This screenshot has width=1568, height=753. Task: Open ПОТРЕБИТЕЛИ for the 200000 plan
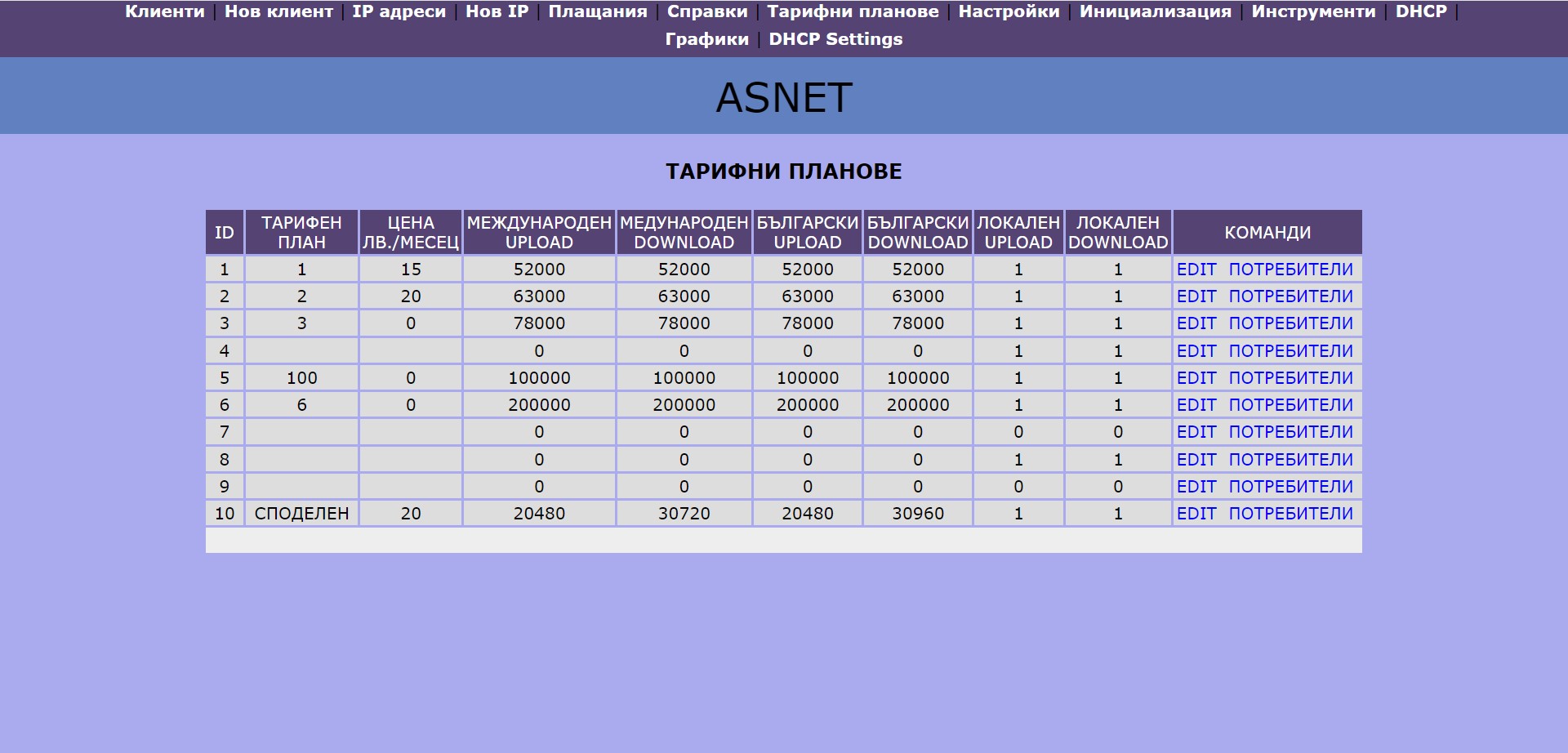click(x=1290, y=405)
